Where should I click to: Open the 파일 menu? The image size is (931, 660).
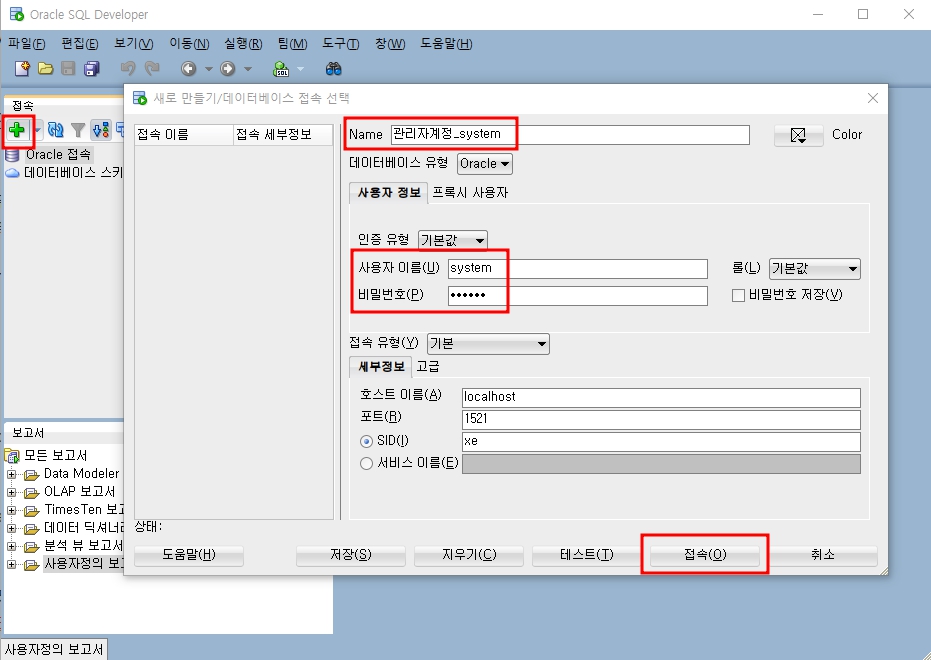(x=27, y=44)
